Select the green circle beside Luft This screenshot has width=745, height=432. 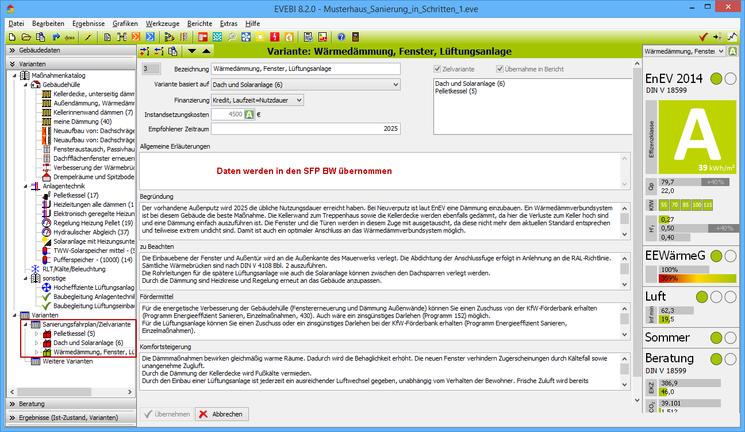(702, 297)
